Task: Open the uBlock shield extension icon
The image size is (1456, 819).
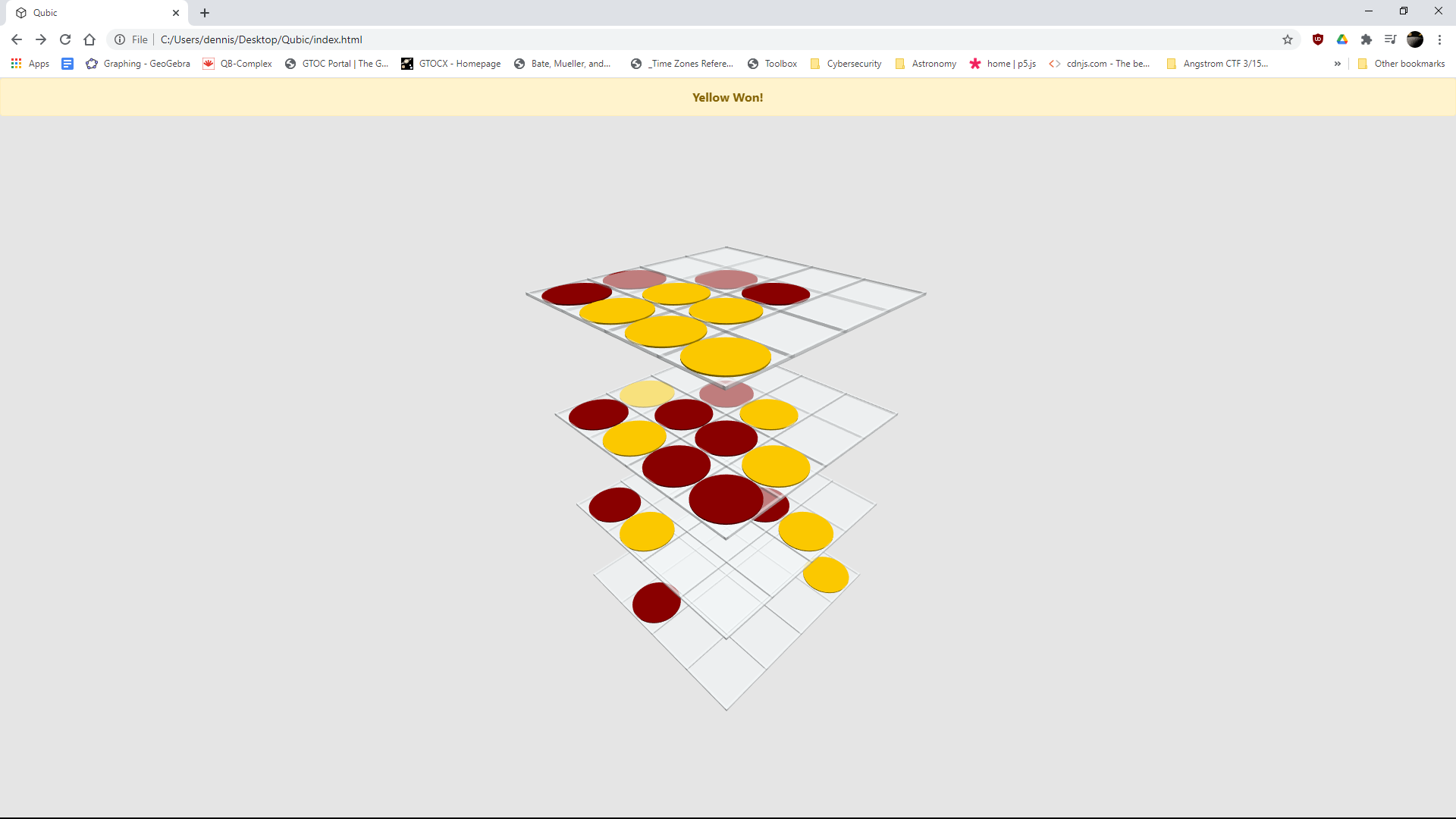Action: [x=1318, y=39]
